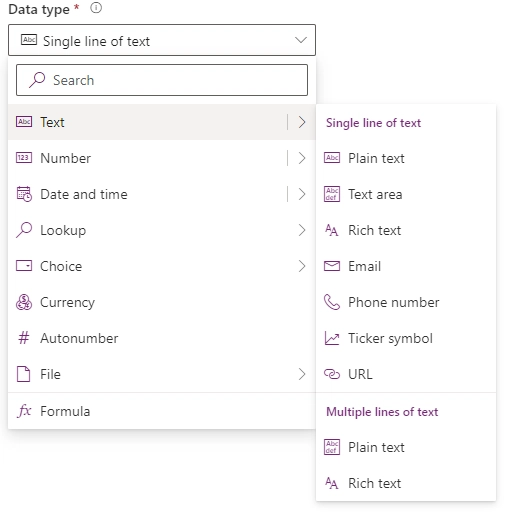Expand the Number submenu arrow
The width and height of the screenshot is (516, 518).
click(302, 158)
